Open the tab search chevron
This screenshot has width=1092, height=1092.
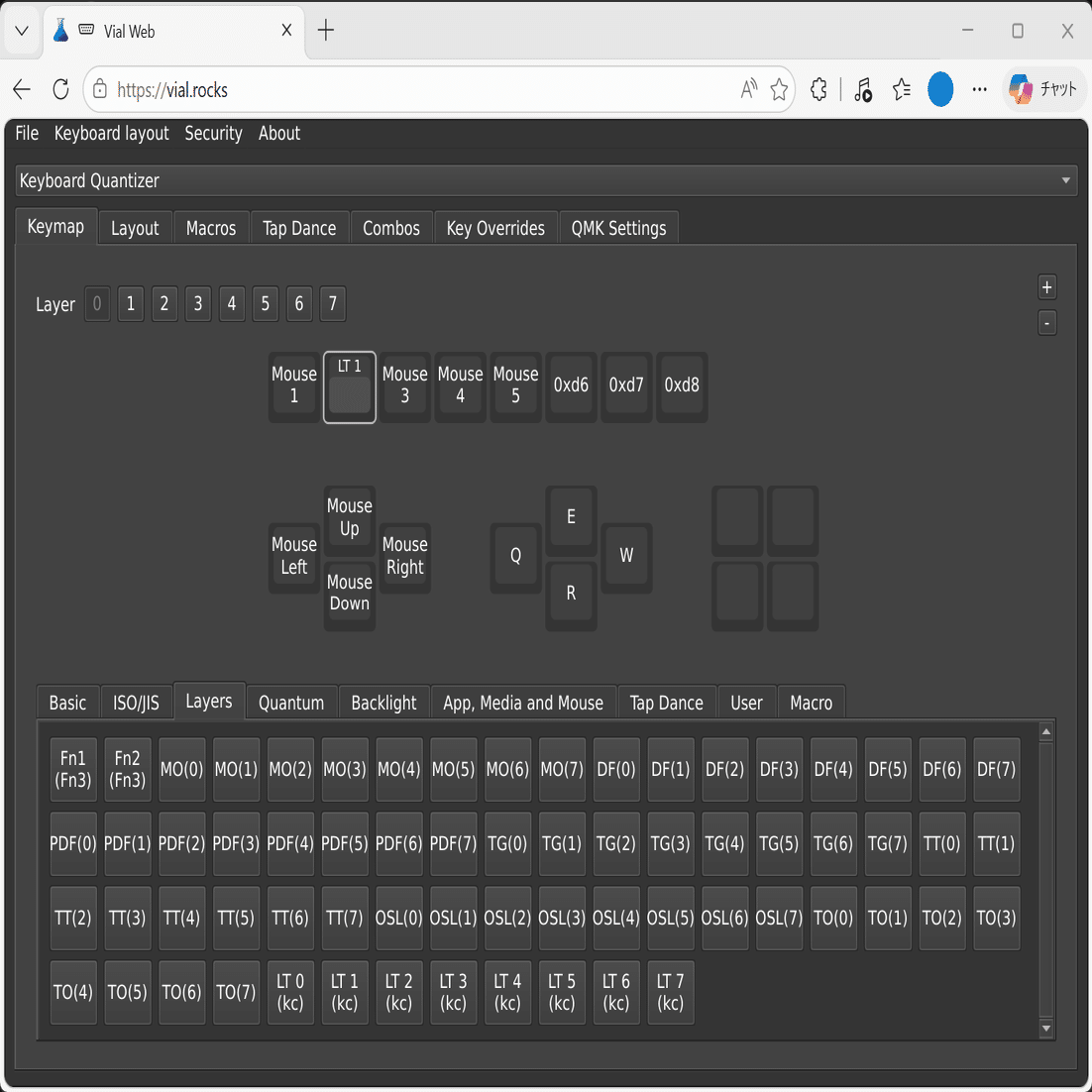[22, 30]
